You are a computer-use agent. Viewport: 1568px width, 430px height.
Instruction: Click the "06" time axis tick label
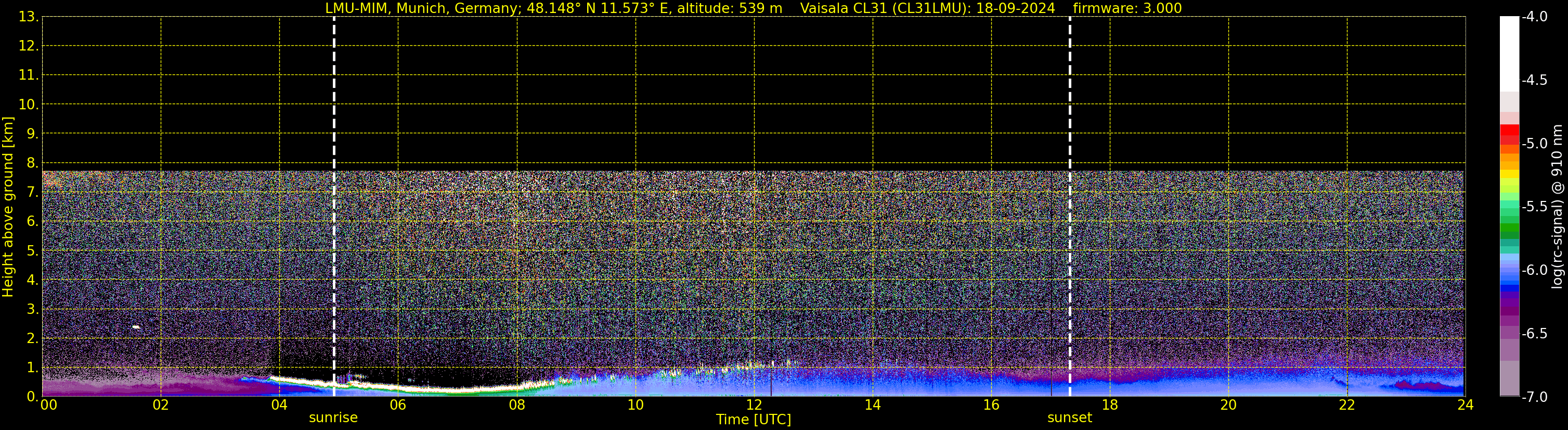point(398,405)
